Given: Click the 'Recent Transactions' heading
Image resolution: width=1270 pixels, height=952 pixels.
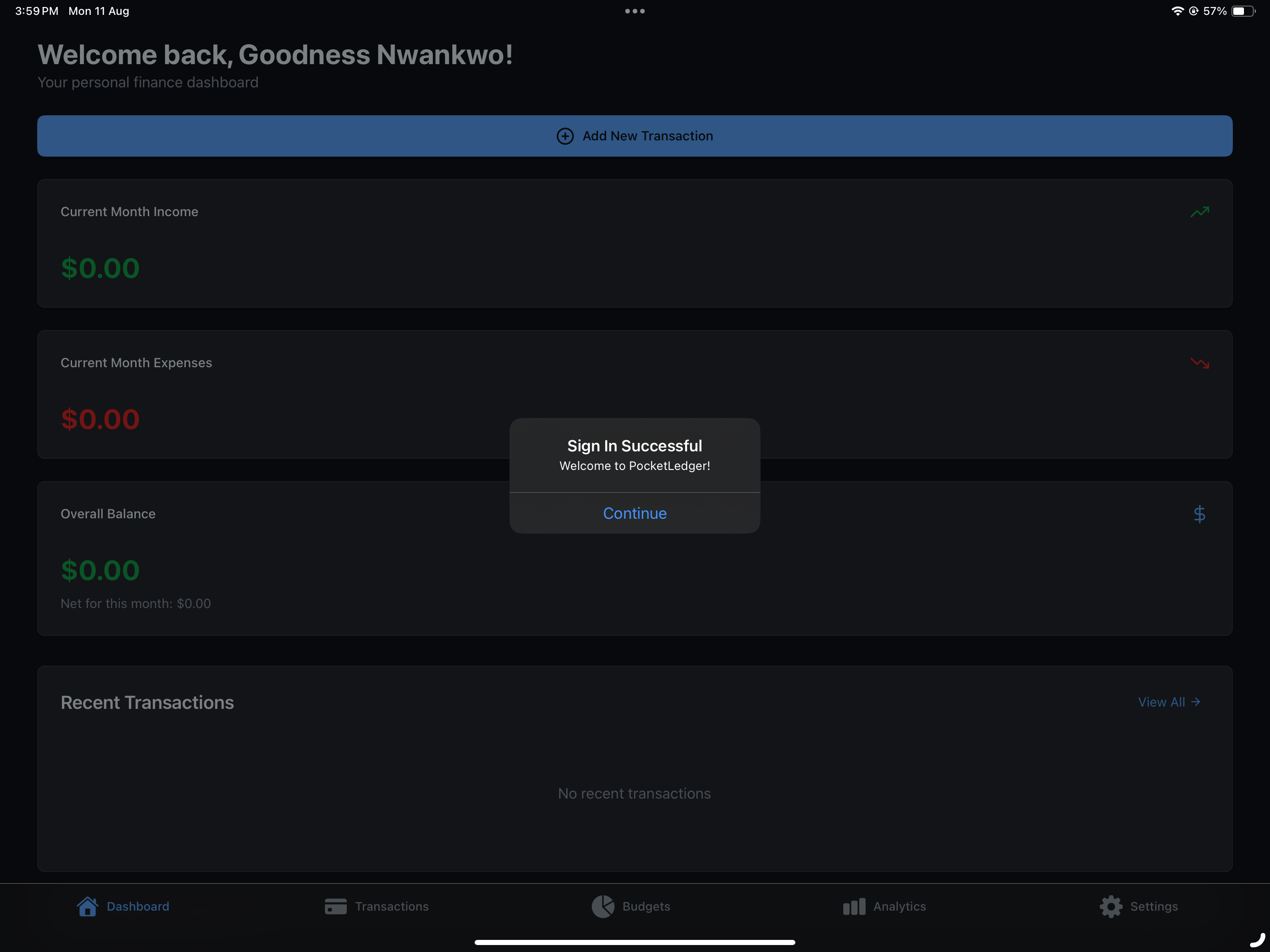Looking at the screenshot, I should 147,702.
